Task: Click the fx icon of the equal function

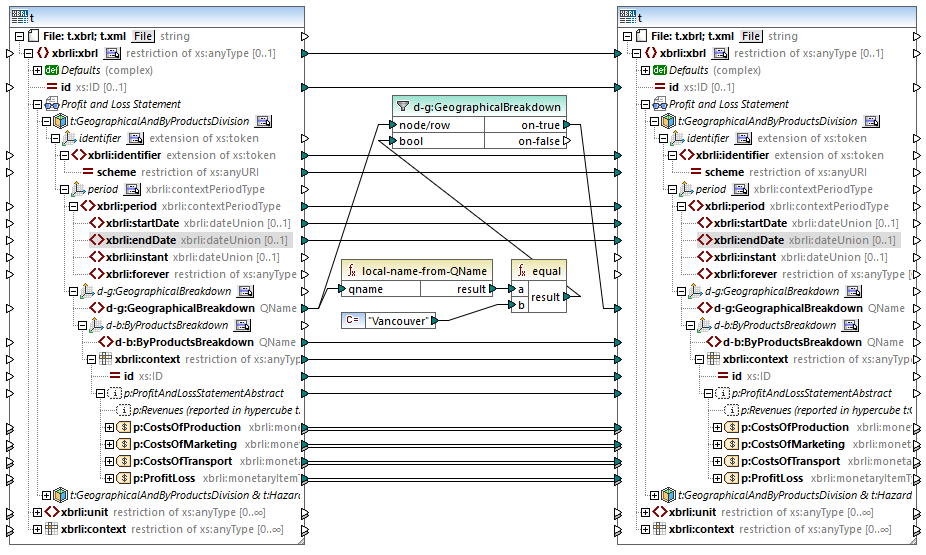Action: pos(522,271)
